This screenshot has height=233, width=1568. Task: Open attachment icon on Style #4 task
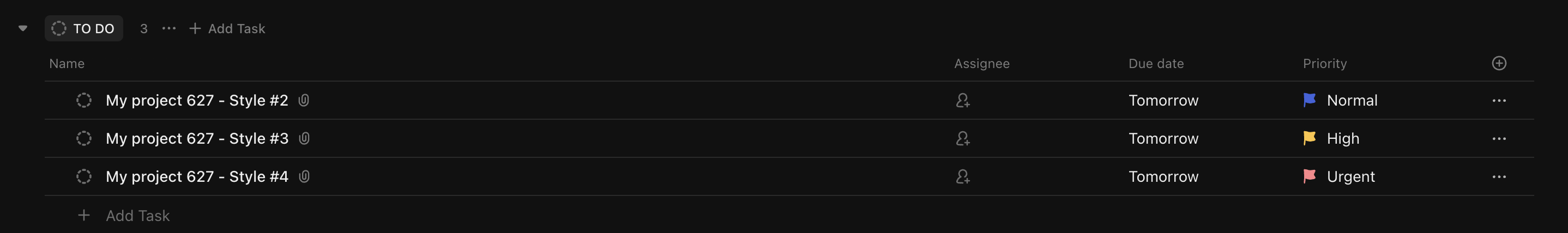[304, 176]
